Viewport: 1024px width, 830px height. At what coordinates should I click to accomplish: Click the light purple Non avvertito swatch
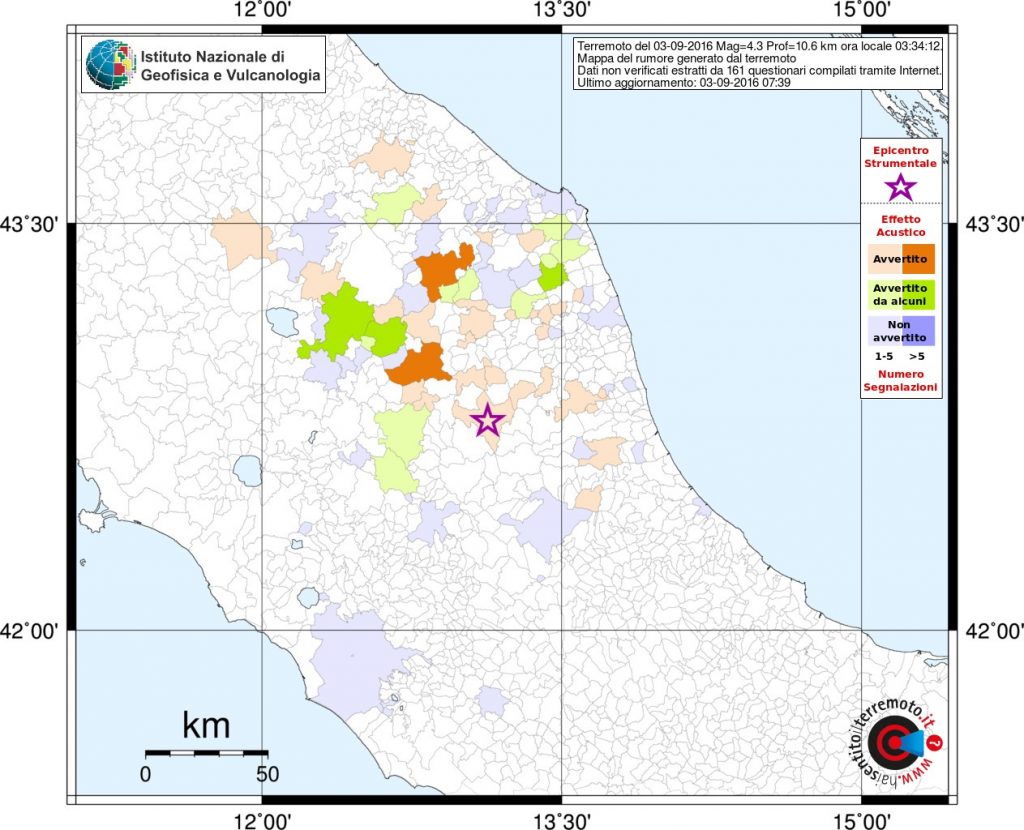point(885,331)
